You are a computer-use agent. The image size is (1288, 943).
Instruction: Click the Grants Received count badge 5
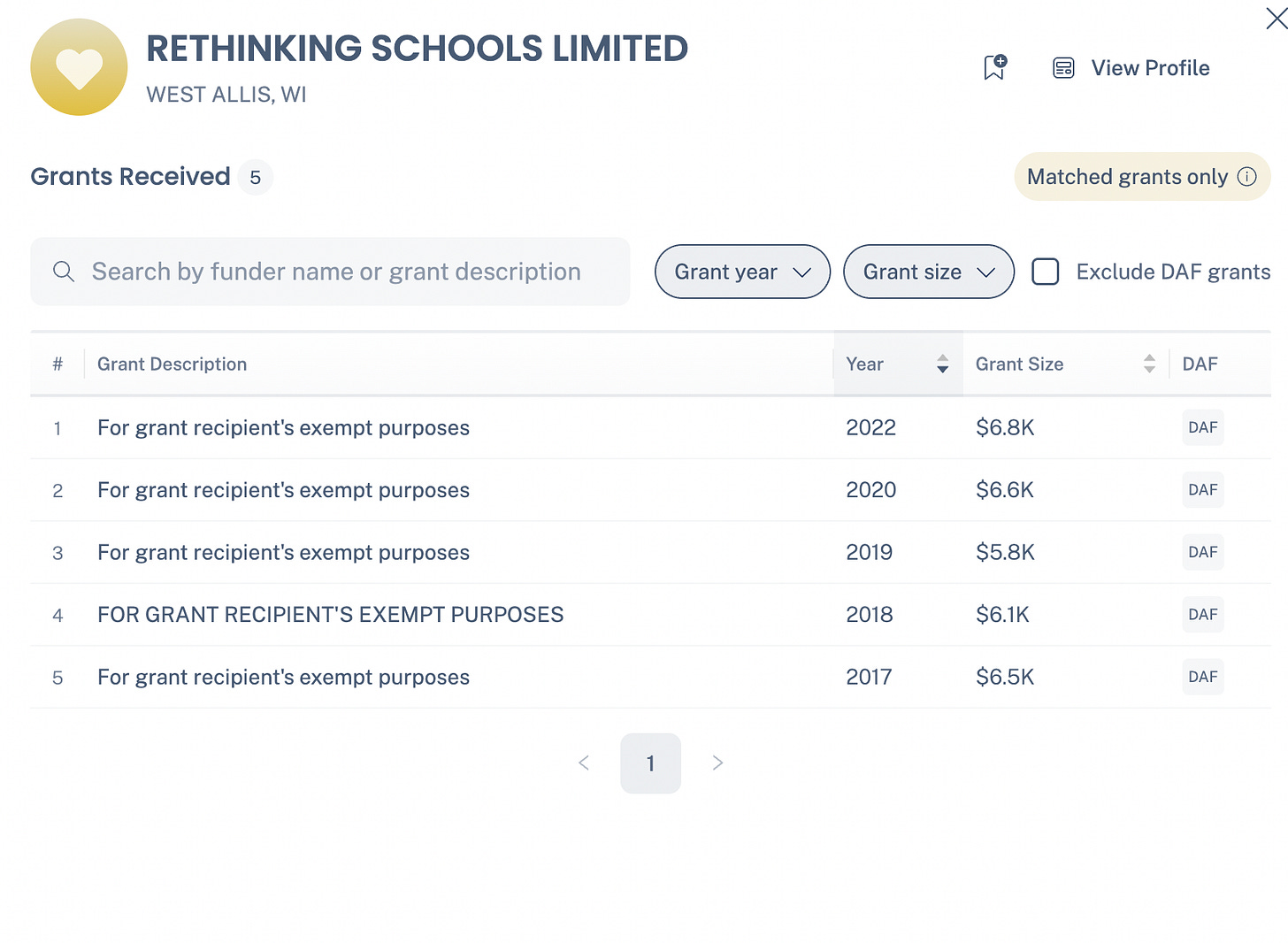coord(255,178)
